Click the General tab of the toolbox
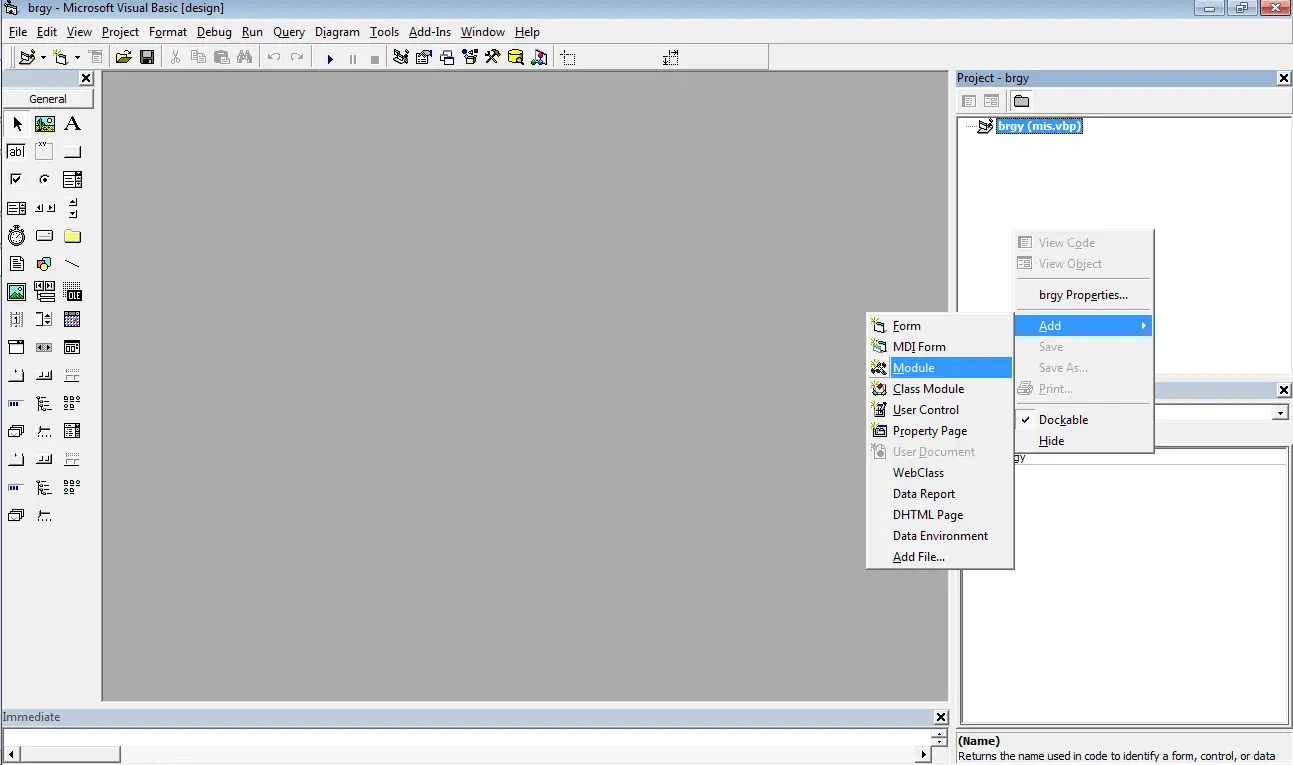The width and height of the screenshot is (1293, 765). 48,99
